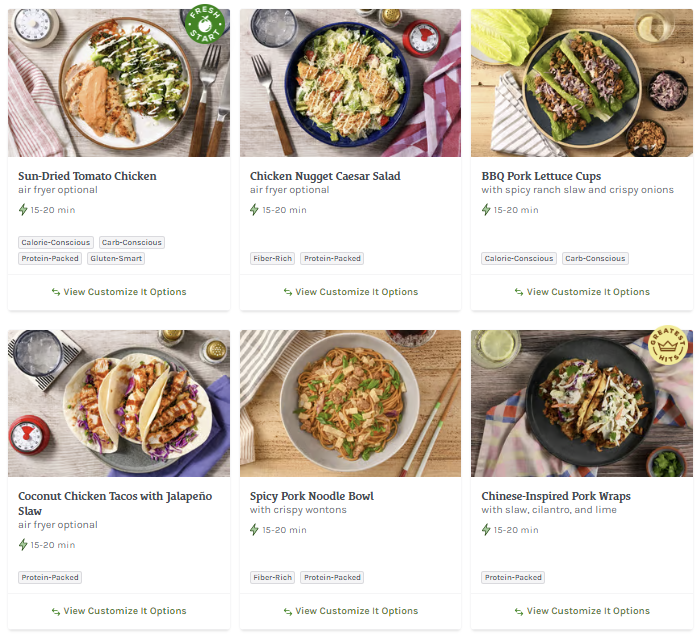The height and width of the screenshot is (635, 700).
Task: Click the BBQ Pork Lettuce Cups photo
Action: 582,83
